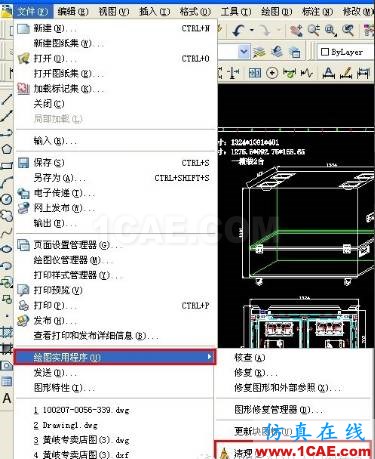Select 修复图形和外部参照(X) submenu entry
The width and height of the screenshot is (375, 459).
tap(293, 388)
